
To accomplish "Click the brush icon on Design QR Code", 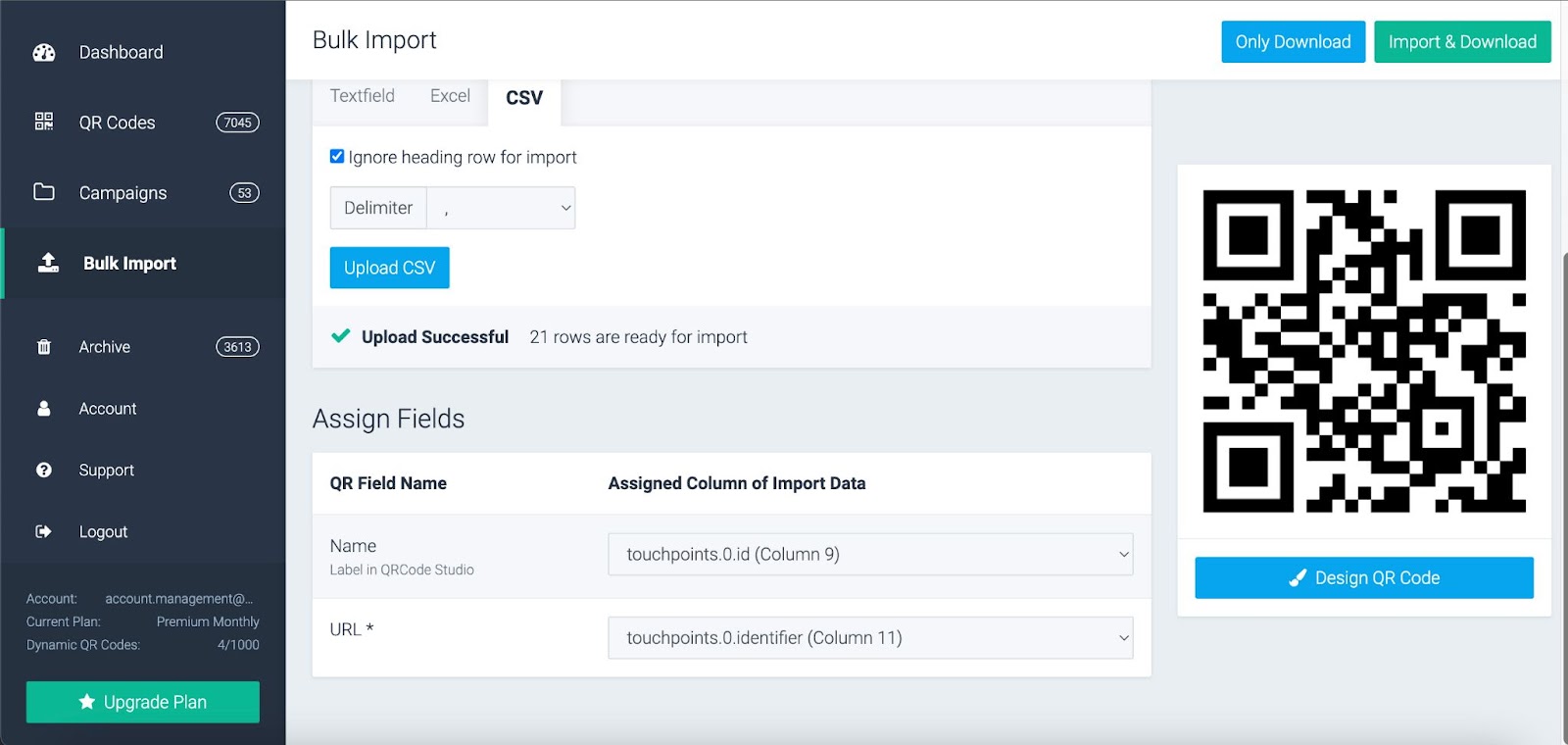I will (x=1298, y=578).
